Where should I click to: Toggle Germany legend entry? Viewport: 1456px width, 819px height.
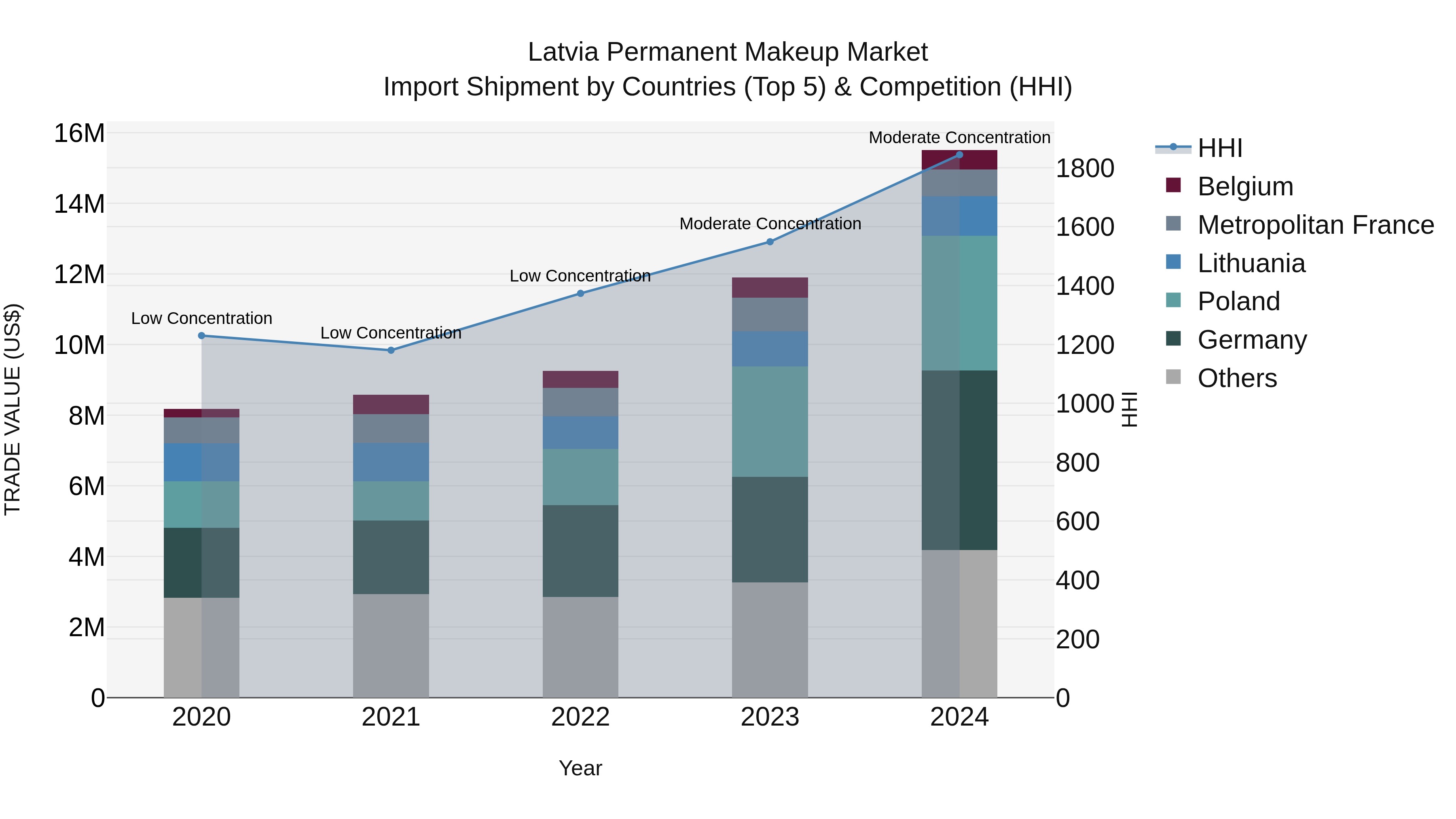pyautogui.click(x=1236, y=339)
